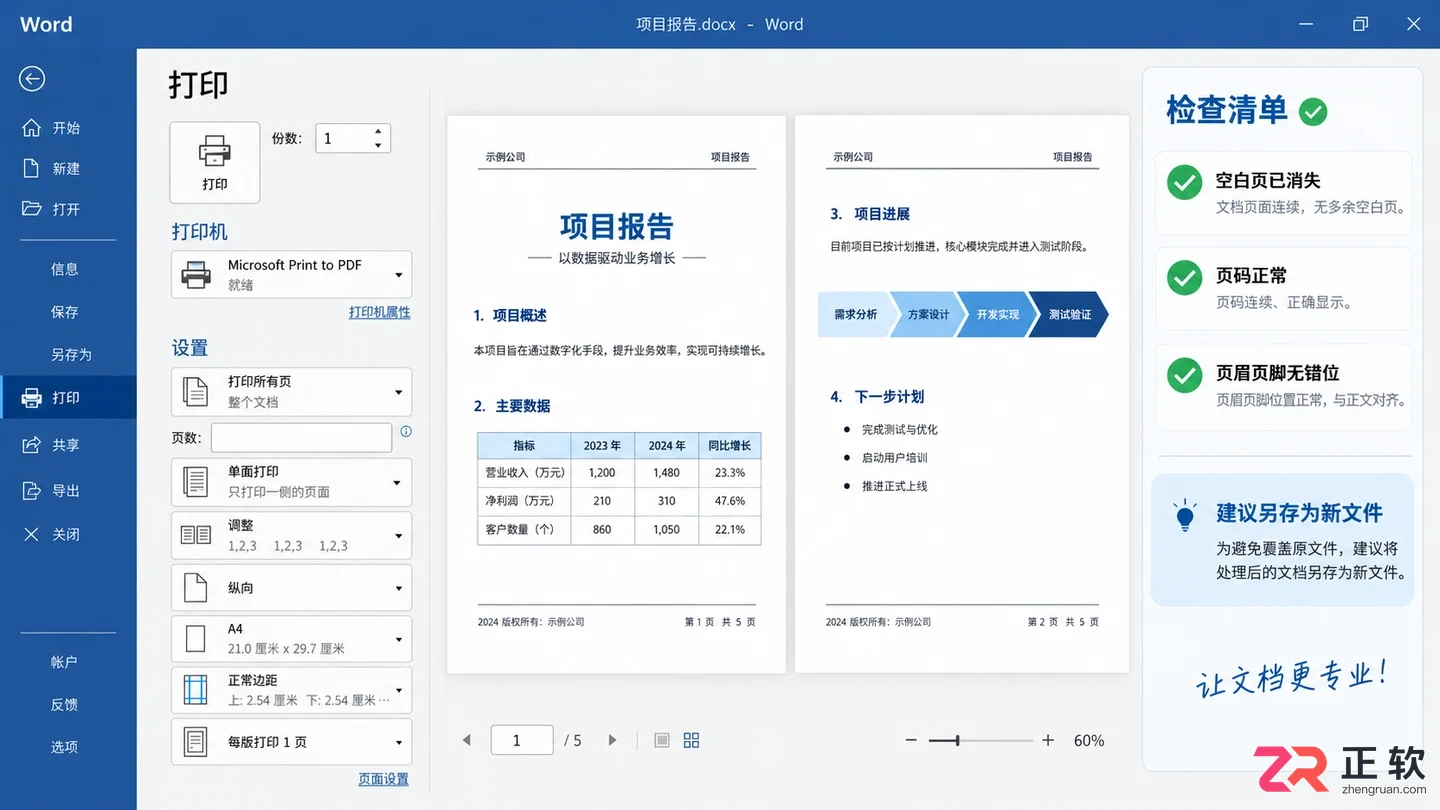Screen dimensions: 1440x810
Task: Go to next page with right arrow
Action: [612, 740]
